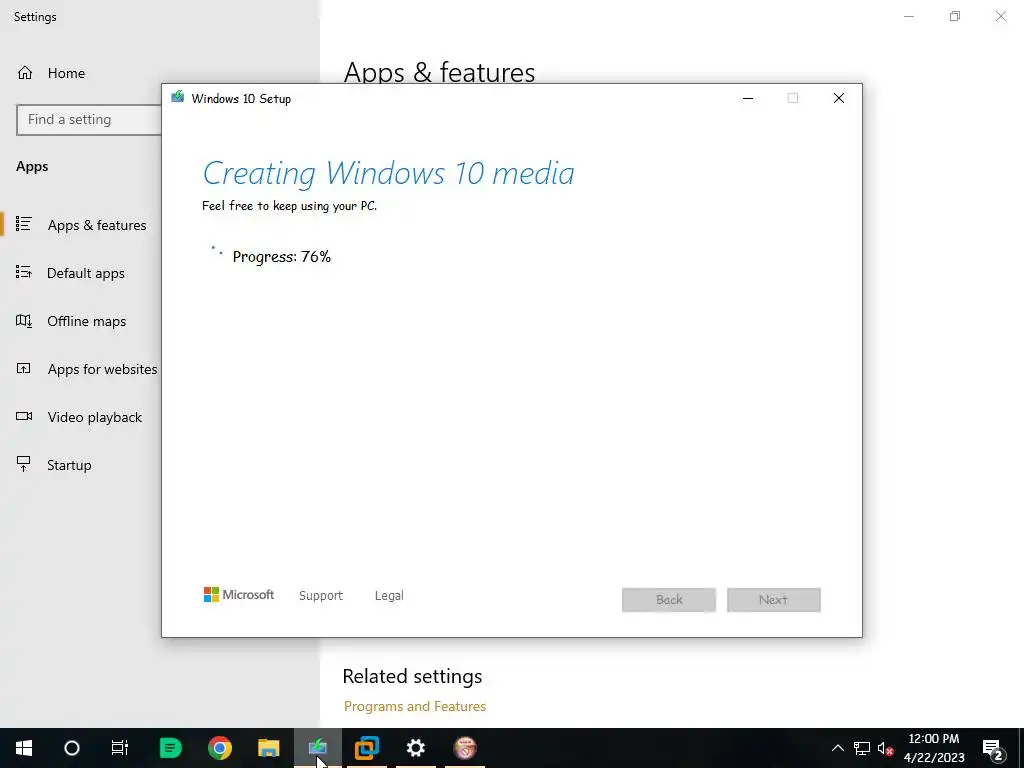Click the Progress: 76% text
This screenshot has height=768, width=1024.
(x=281, y=257)
